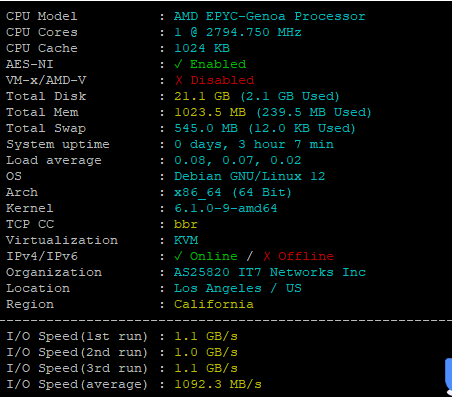452x397 pixels.
Task: Click the 1024 KB cache value
Action: (202, 48)
